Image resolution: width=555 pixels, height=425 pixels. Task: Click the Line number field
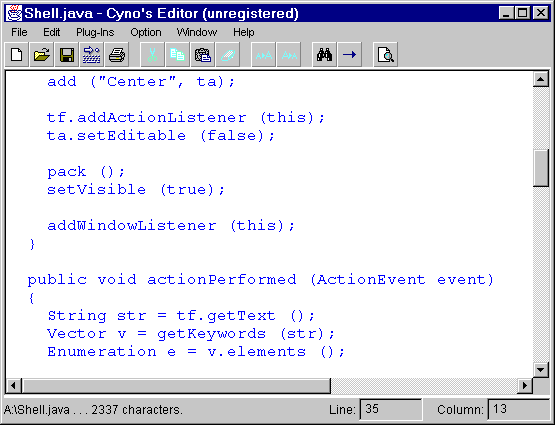click(x=390, y=409)
